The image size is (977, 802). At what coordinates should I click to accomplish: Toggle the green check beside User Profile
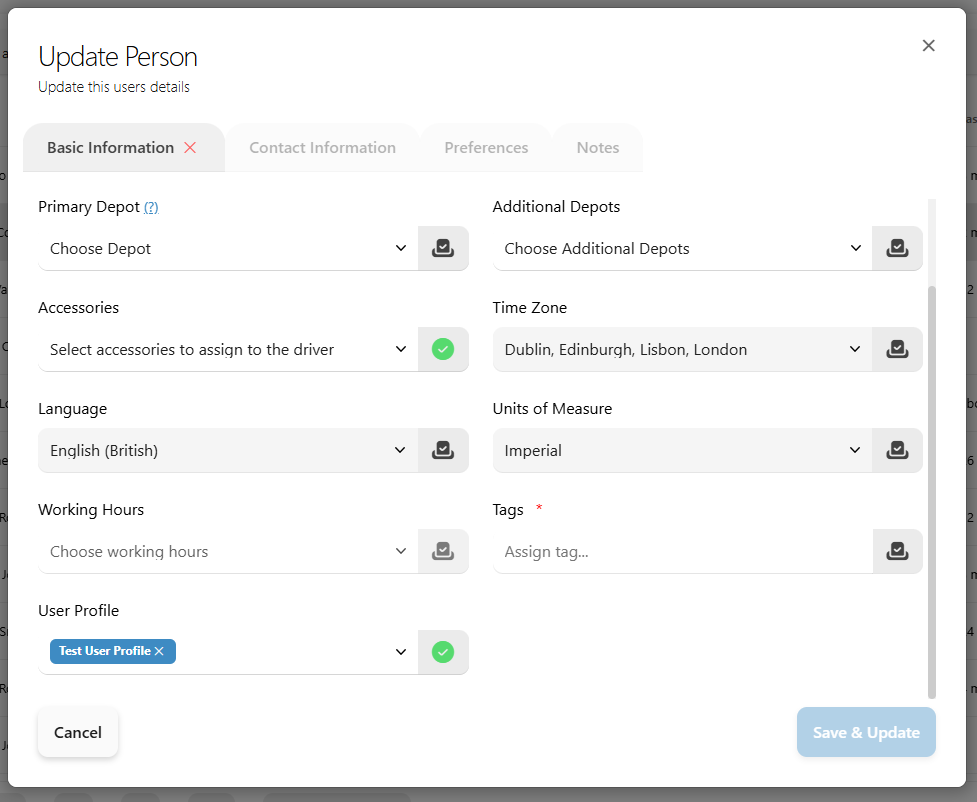[443, 652]
